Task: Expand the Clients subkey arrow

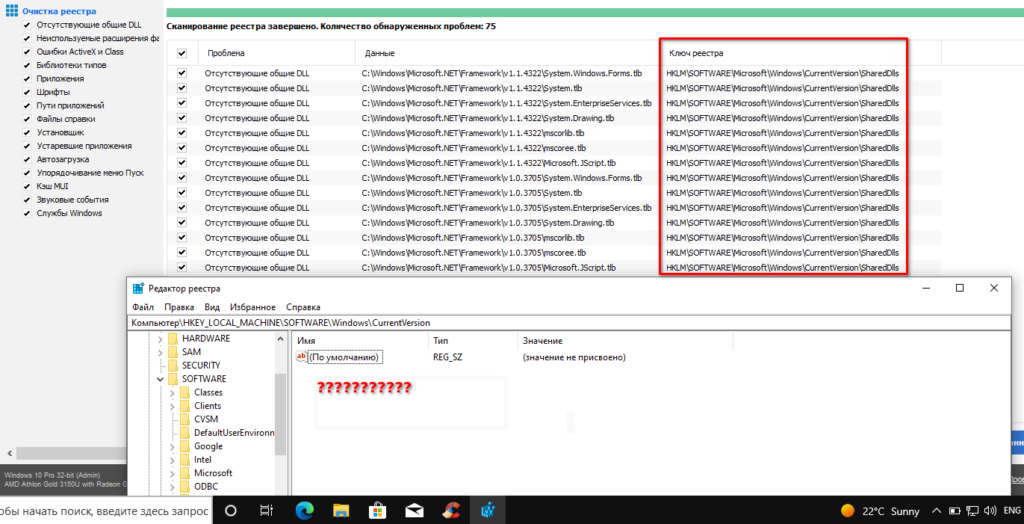Action: (x=172, y=406)
